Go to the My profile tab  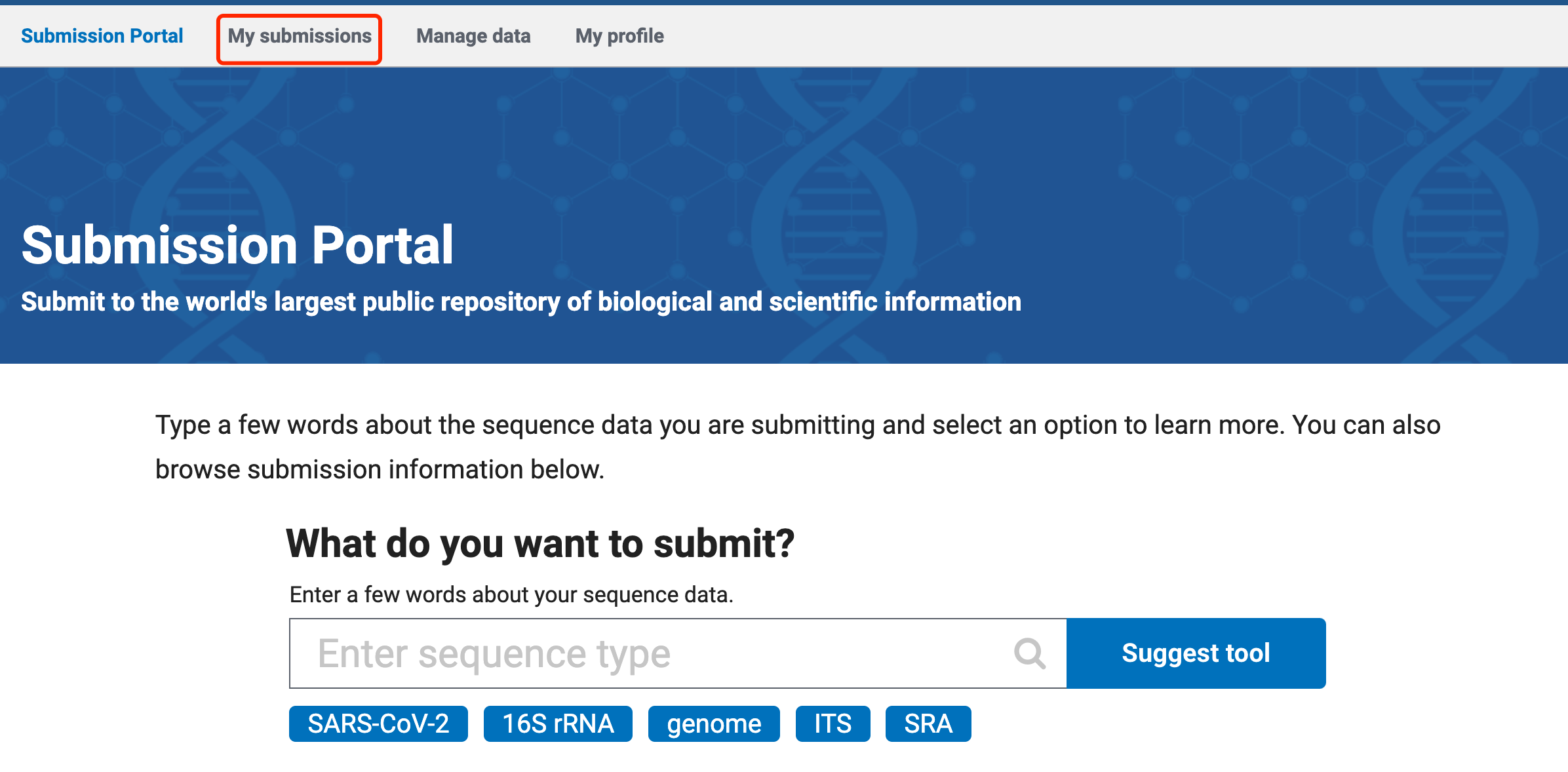(x=619, y=36)
